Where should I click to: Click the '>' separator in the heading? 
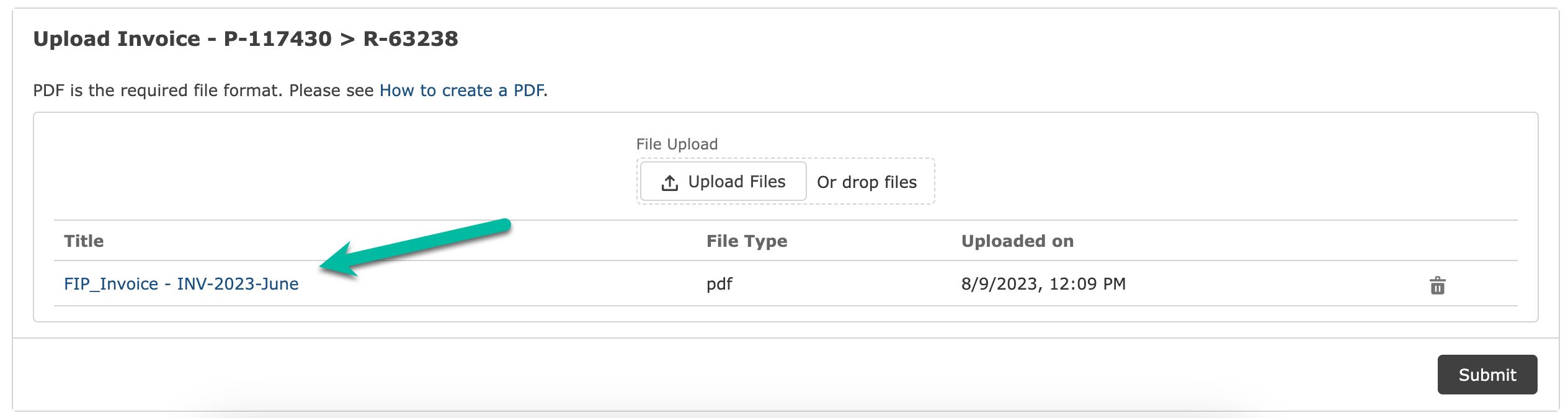[x=347, y=39]
